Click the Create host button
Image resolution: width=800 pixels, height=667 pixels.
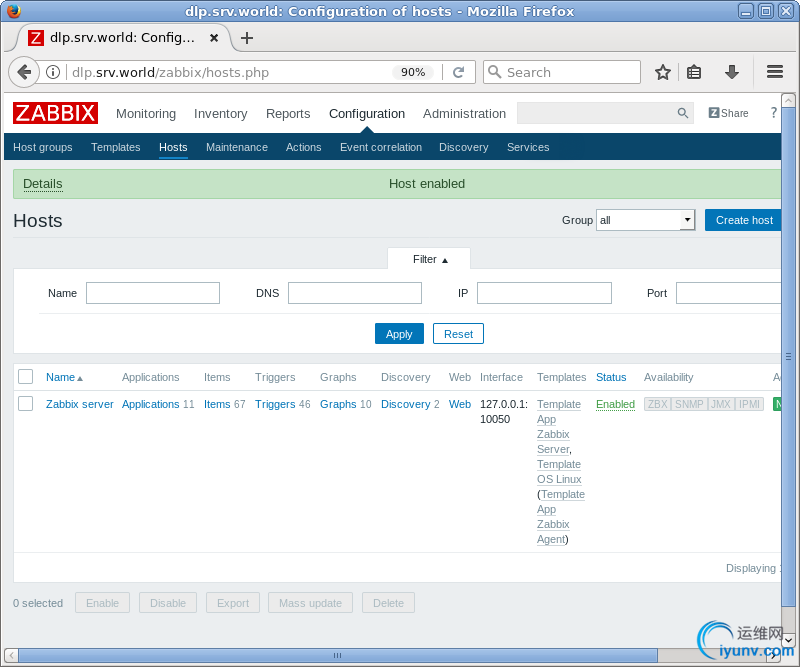point(743,220)
